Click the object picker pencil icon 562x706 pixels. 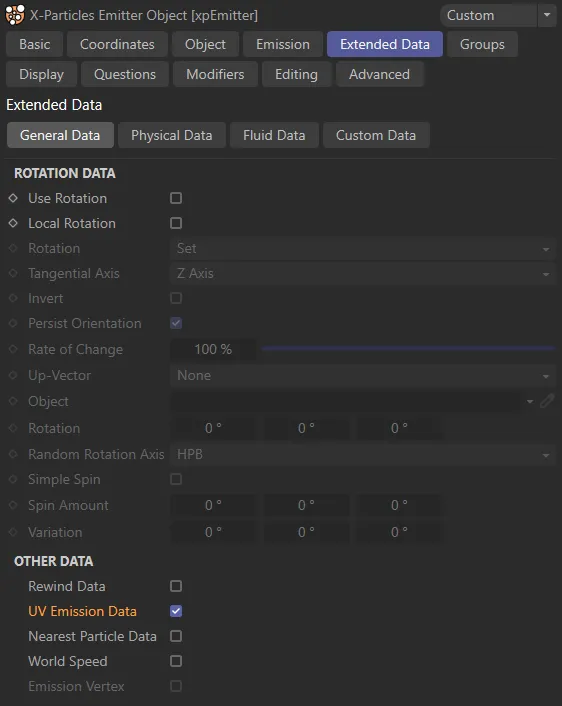point(547,401)
